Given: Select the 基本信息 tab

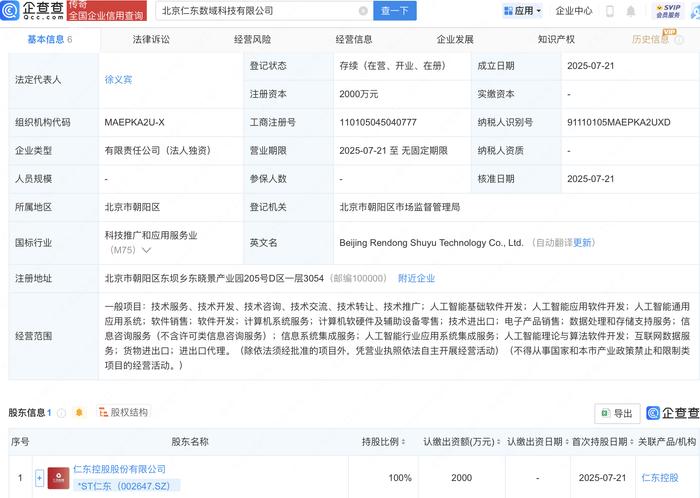Looking at the screenshot, I should click(x=50, y=39).
